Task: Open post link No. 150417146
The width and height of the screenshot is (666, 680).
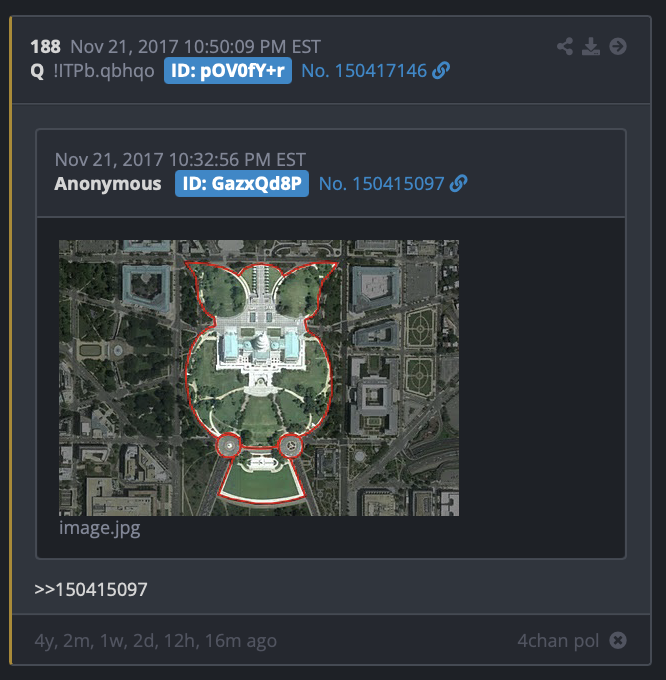Action: (364, 71)
